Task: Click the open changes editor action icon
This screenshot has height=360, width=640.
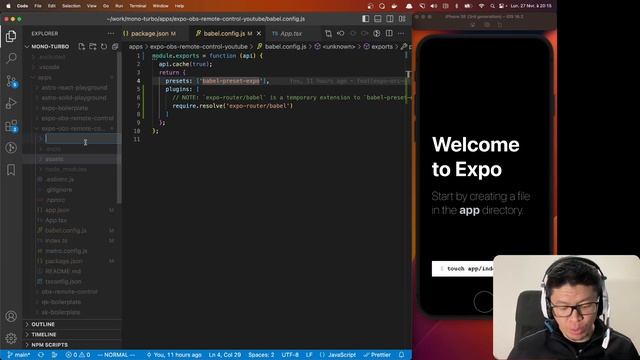Action: [328, 33]
